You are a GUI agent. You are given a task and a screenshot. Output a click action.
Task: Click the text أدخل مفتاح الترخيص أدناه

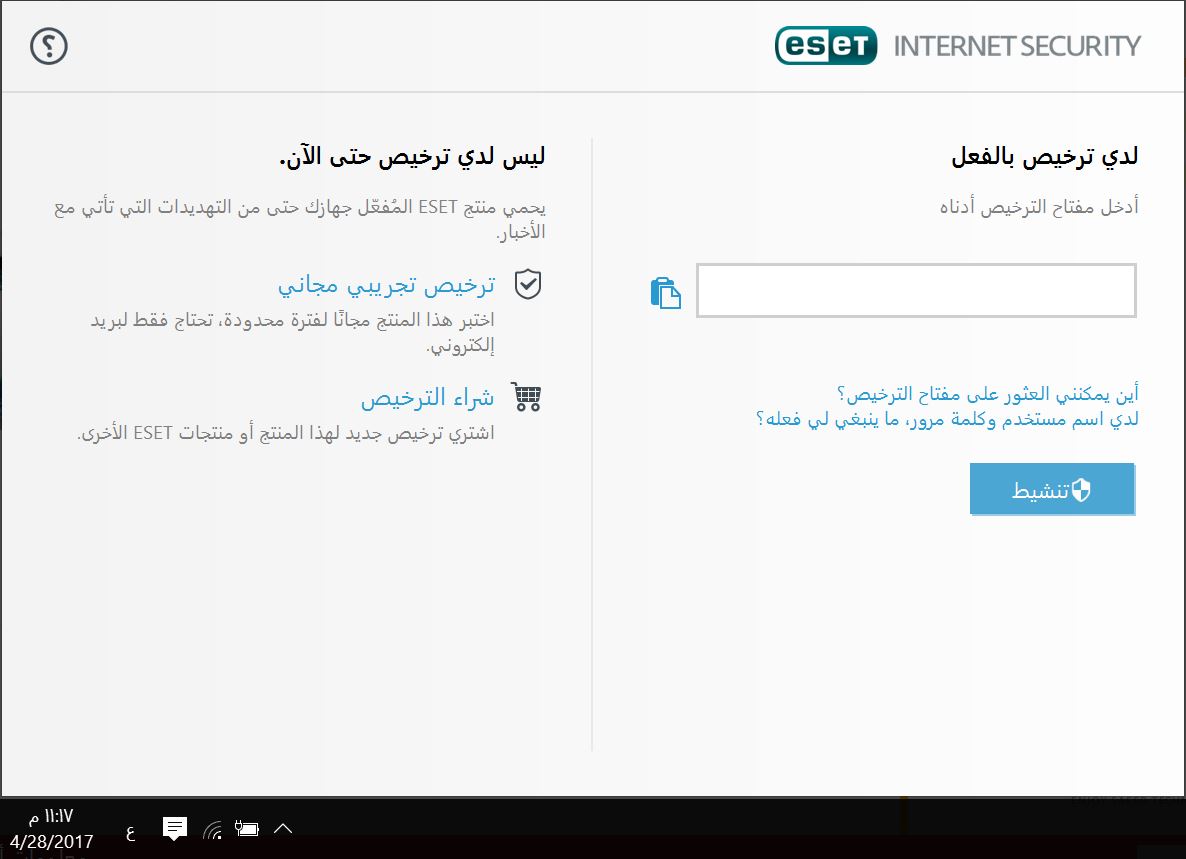click(1039, 206)
